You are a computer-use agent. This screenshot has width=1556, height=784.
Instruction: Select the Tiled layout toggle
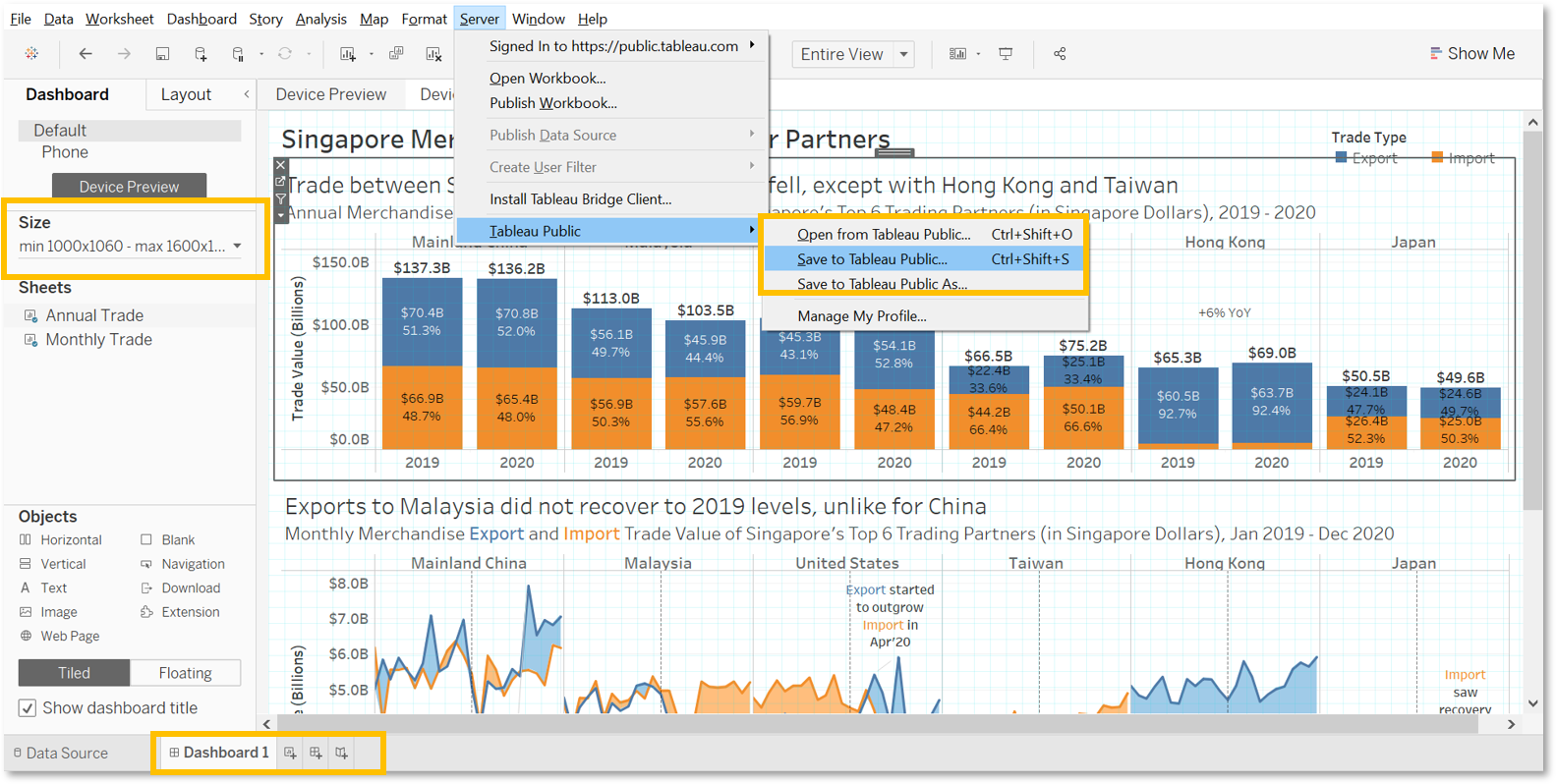click(x=74, y=673)
